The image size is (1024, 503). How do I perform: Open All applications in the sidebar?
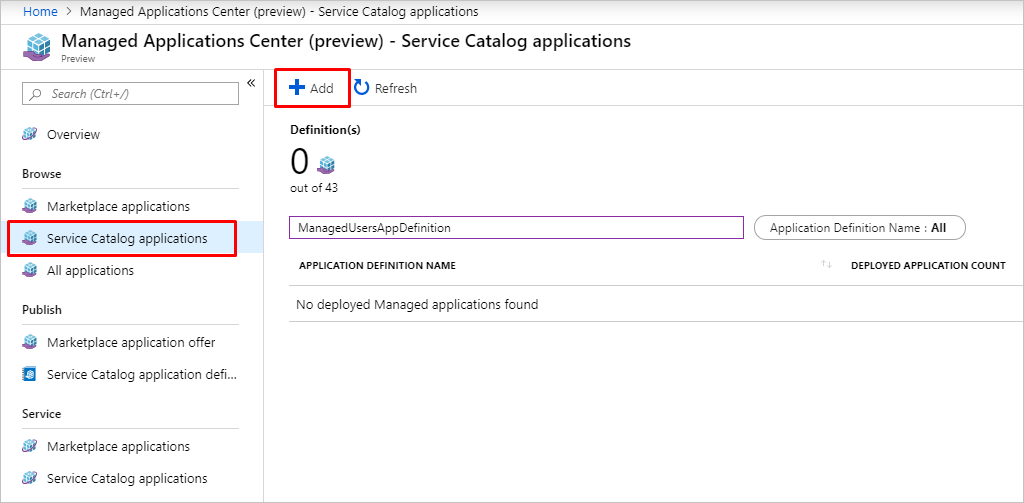pos(90,270)
